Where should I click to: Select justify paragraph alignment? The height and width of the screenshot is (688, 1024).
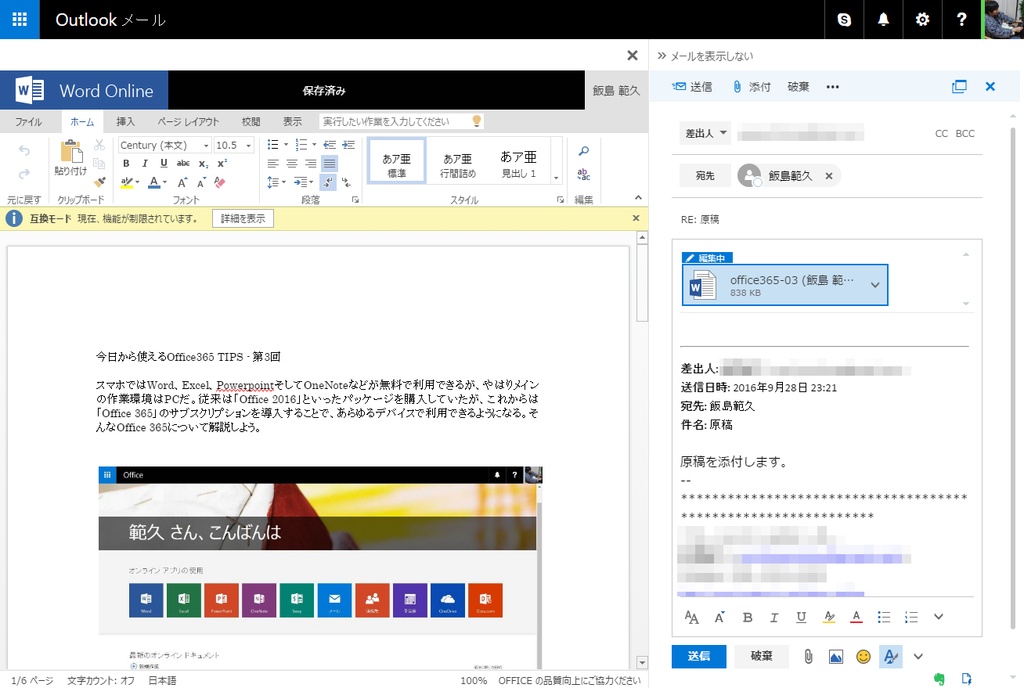click(330, 163)
